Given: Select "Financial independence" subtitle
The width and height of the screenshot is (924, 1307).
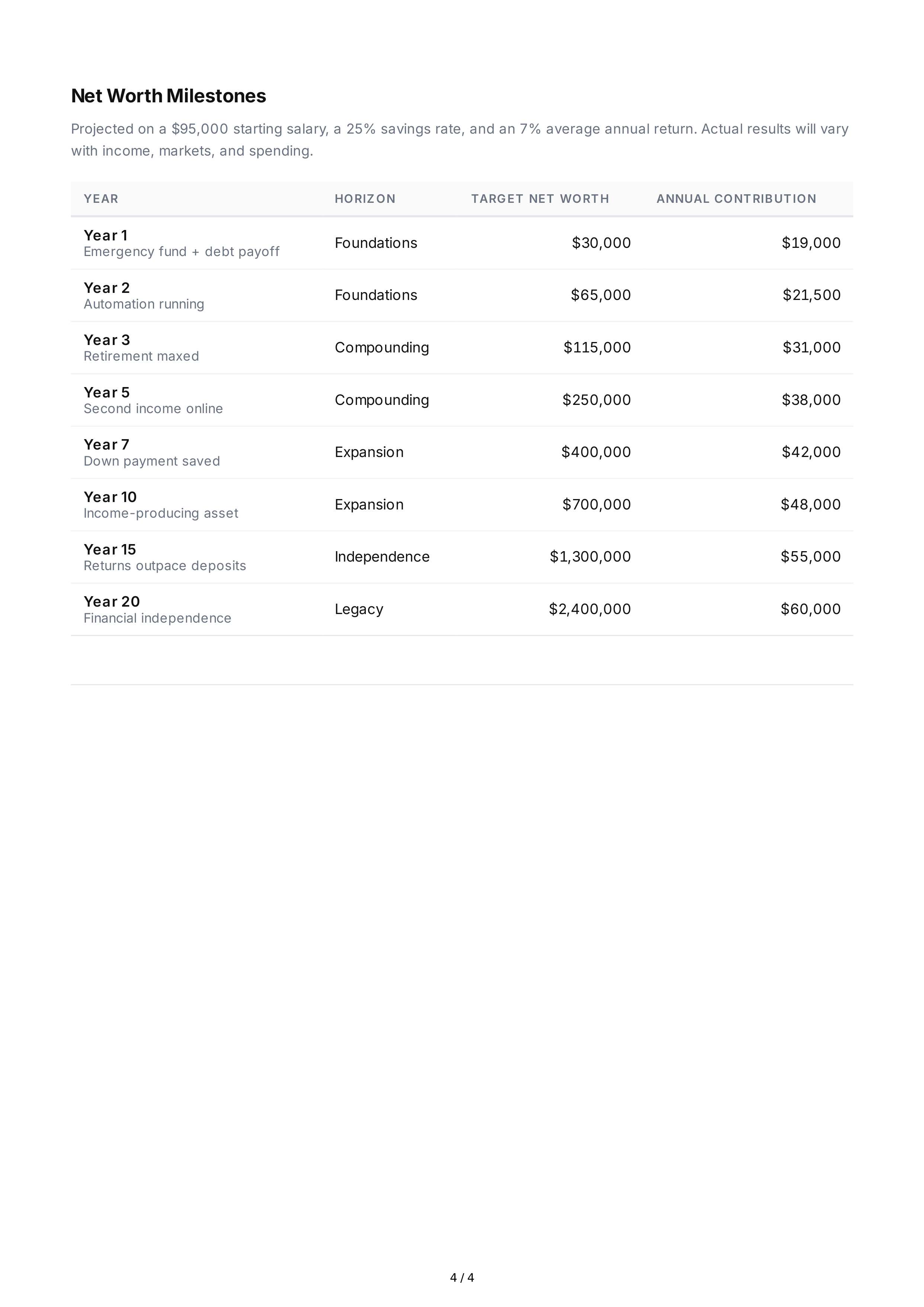Looking at the screenshot, I should [157, 618].
